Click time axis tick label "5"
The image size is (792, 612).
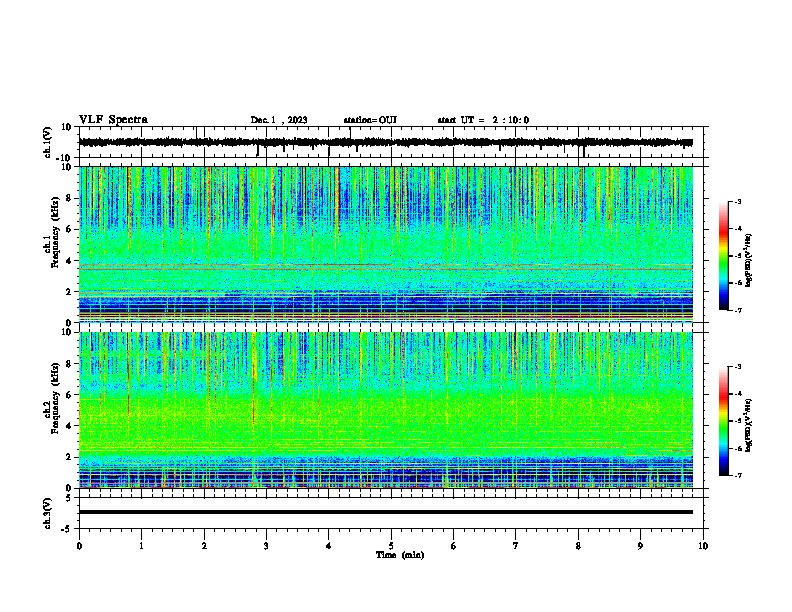click(x=391, y=546)
